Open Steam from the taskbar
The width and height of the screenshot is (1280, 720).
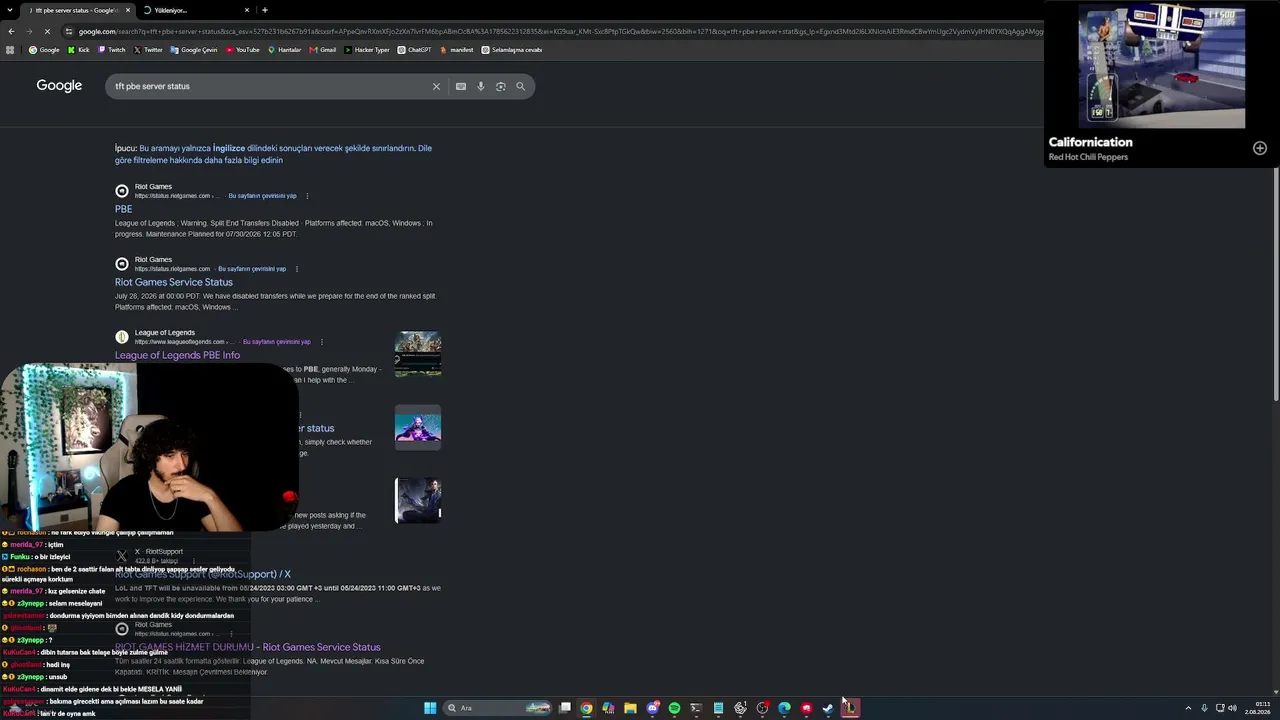click(828, 708)
